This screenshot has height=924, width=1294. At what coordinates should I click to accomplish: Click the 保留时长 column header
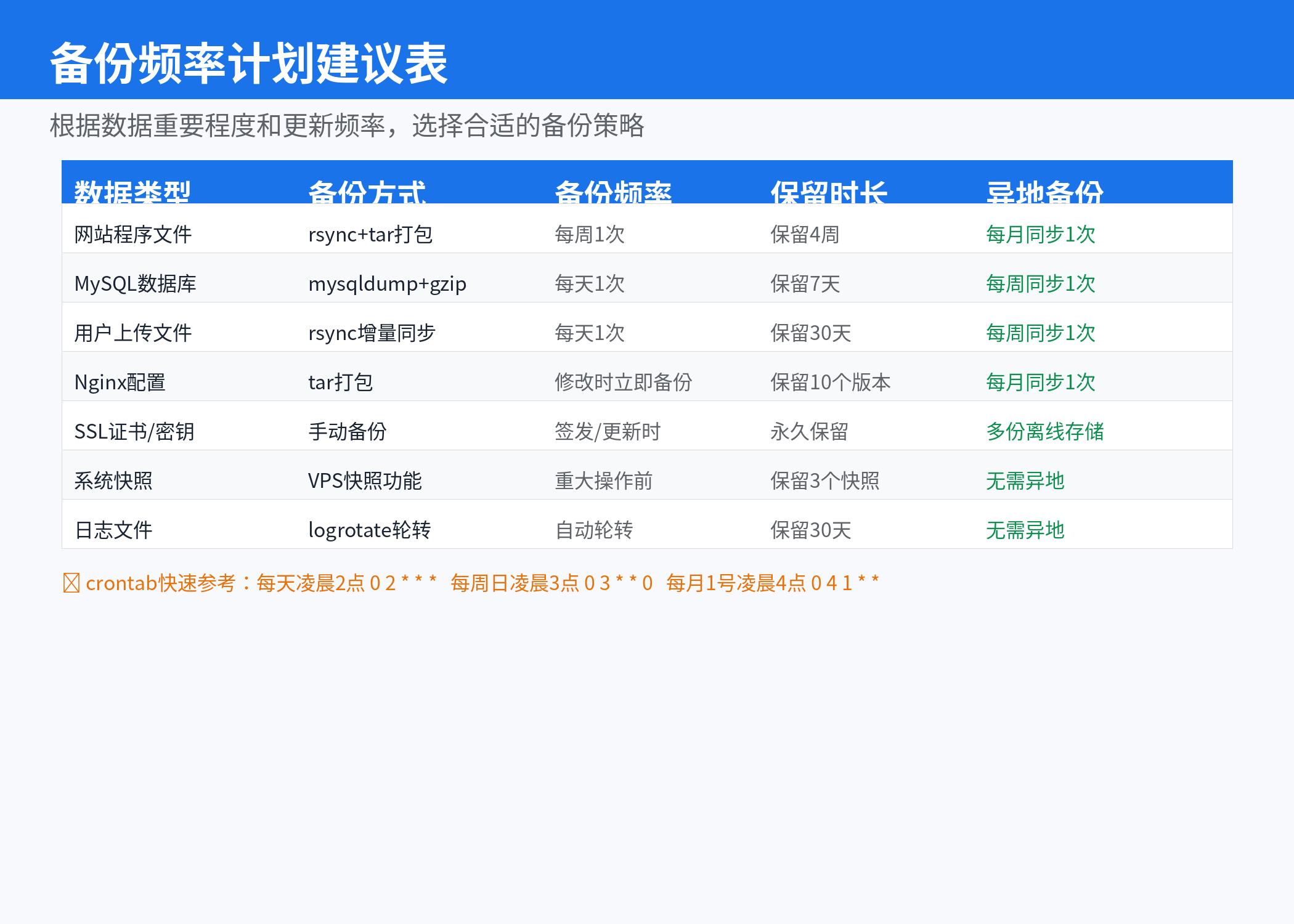pyautogui.click(x=829, y=192)
